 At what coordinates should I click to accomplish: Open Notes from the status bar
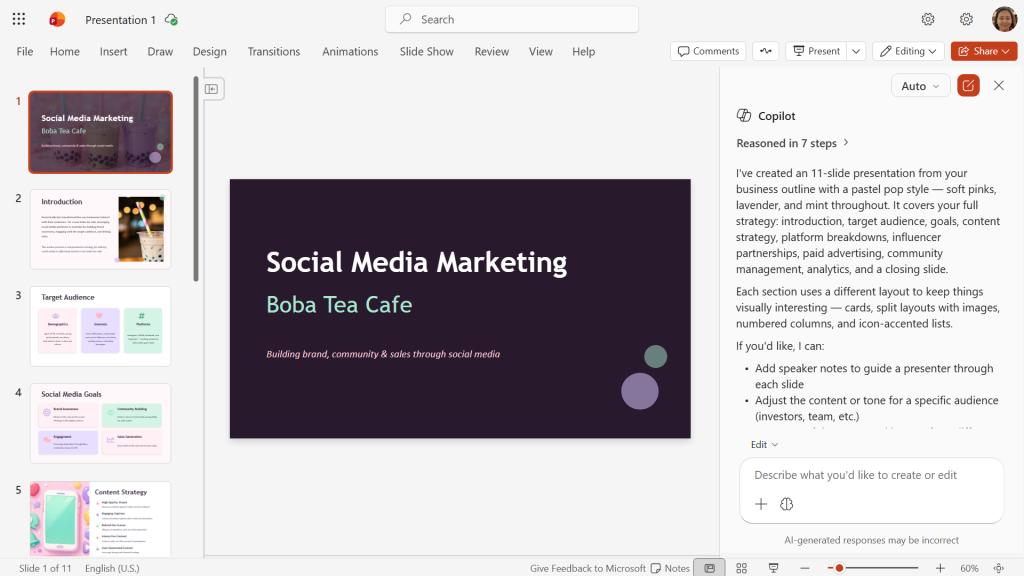click(670, 568)
